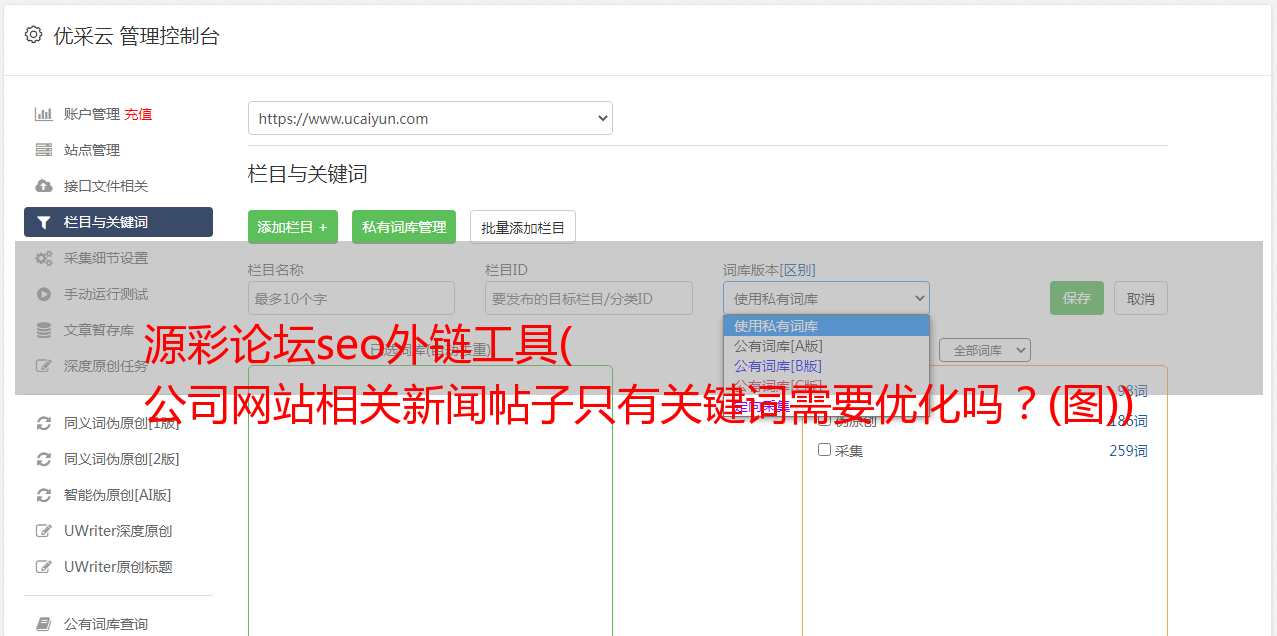Choose 公有词库[B版] from the list
This screenshot has width=1277, height=636.
pyautogui.click(x=826, y=366)
